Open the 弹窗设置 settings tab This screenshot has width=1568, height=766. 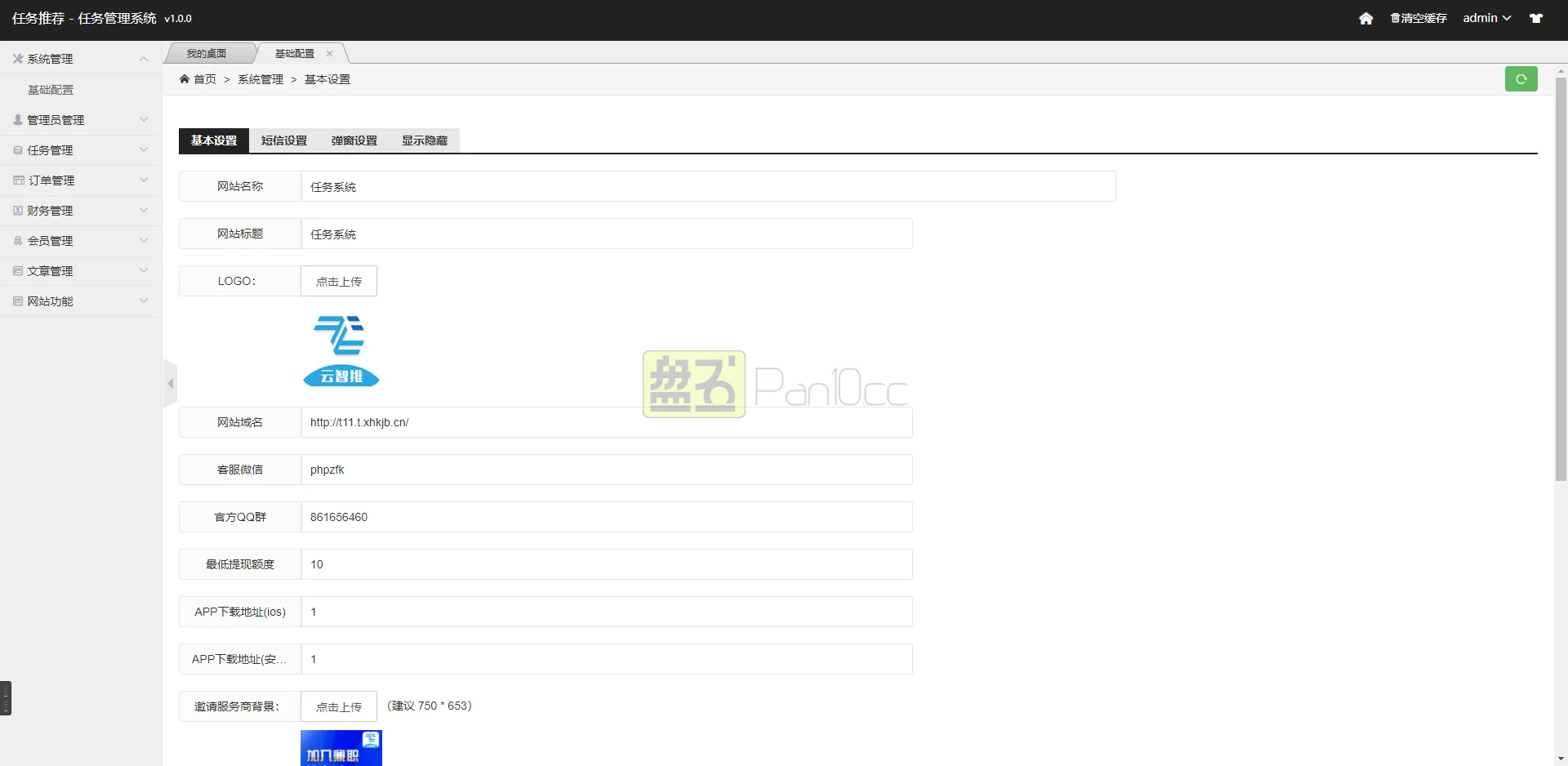354,140
